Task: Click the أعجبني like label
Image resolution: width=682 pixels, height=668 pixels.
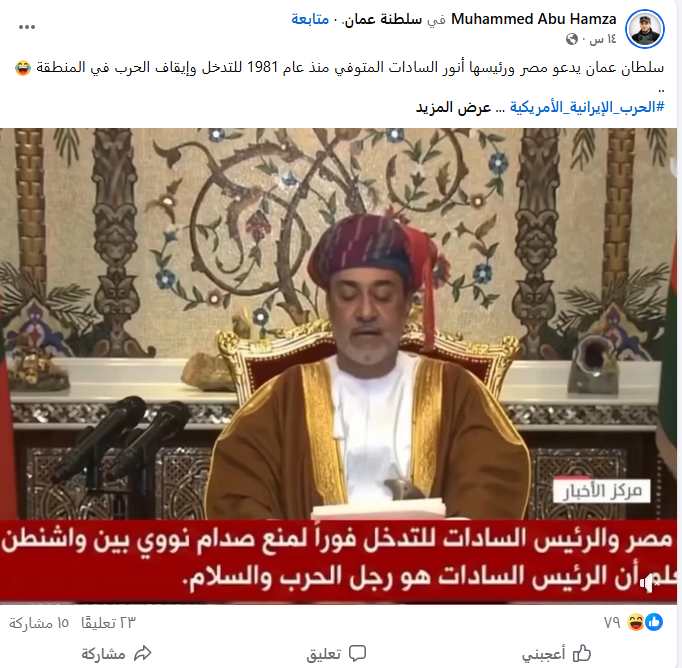Action: tap(544, 653)
